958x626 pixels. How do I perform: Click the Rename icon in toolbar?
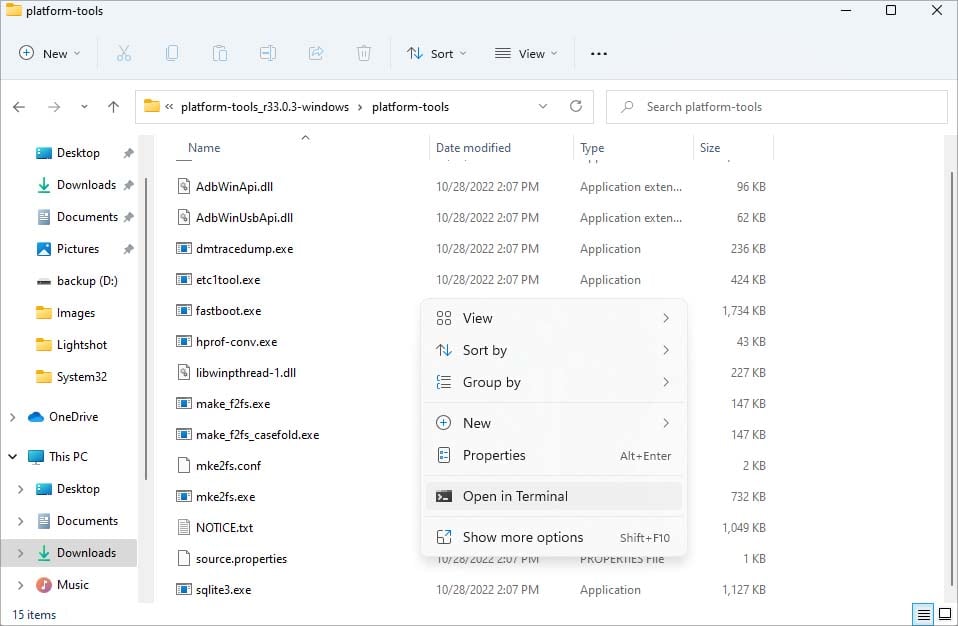pyautogui.click(x=268, y=54)
